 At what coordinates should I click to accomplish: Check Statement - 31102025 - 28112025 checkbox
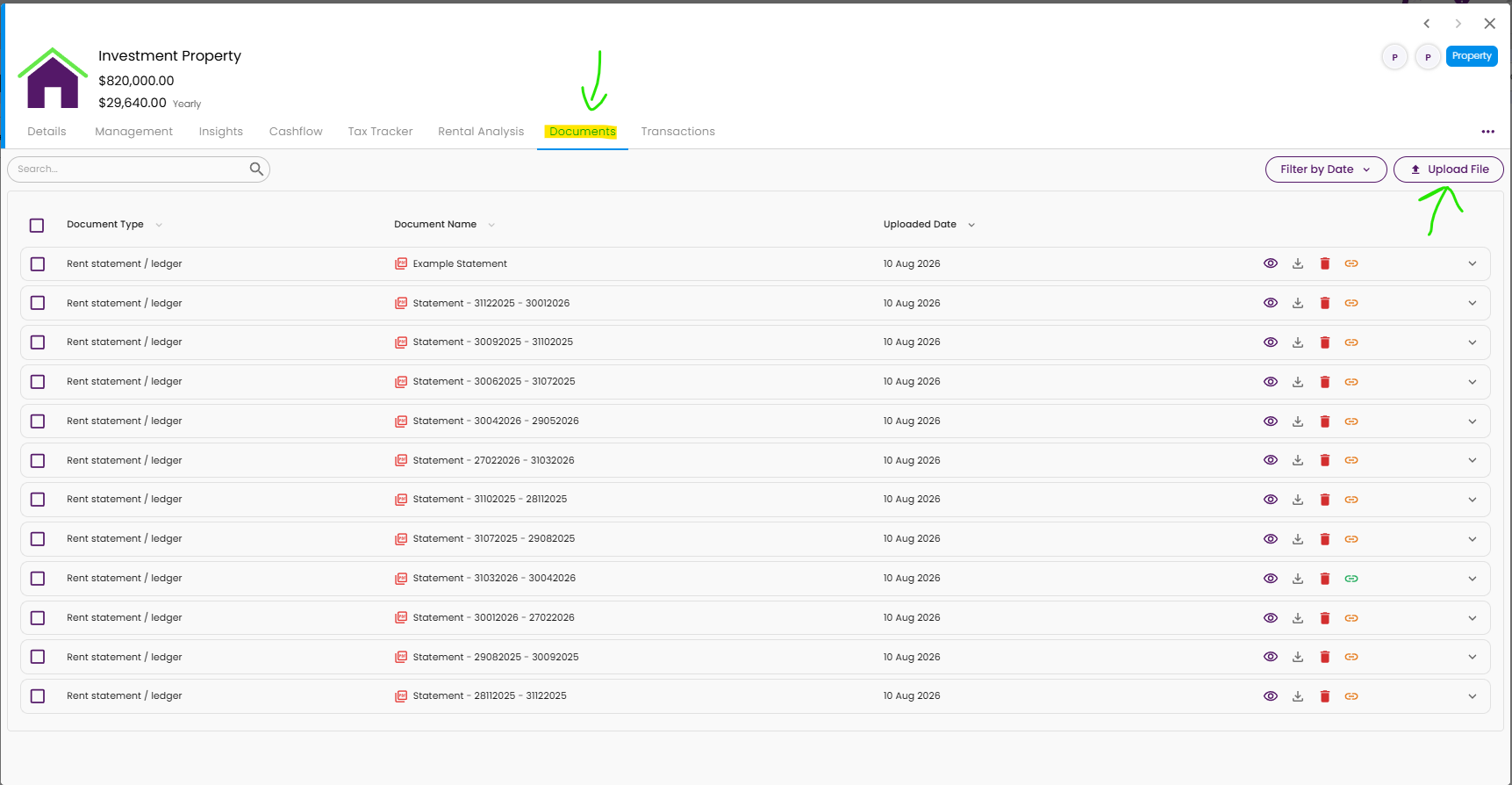(x=37, y=500)
